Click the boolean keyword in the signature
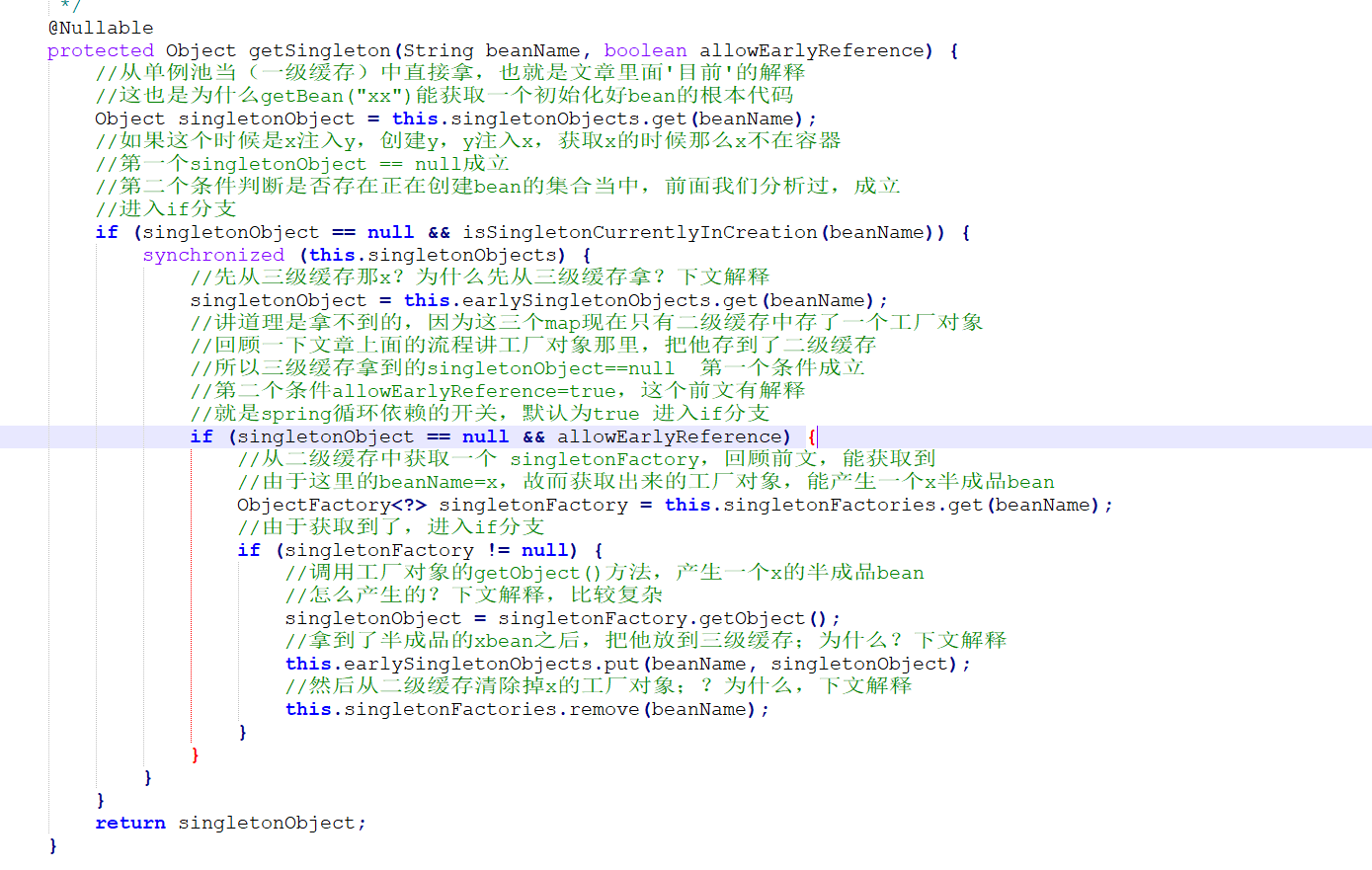The height and width of the screenshot is (870, 1372). (645, 49)
